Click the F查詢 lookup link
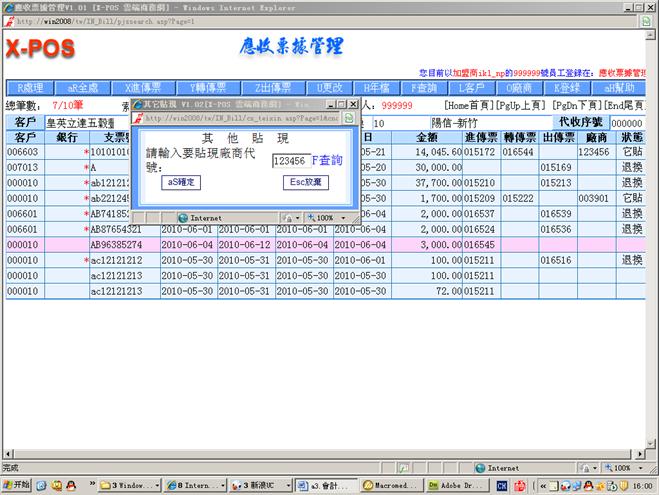 click(328, 160)
